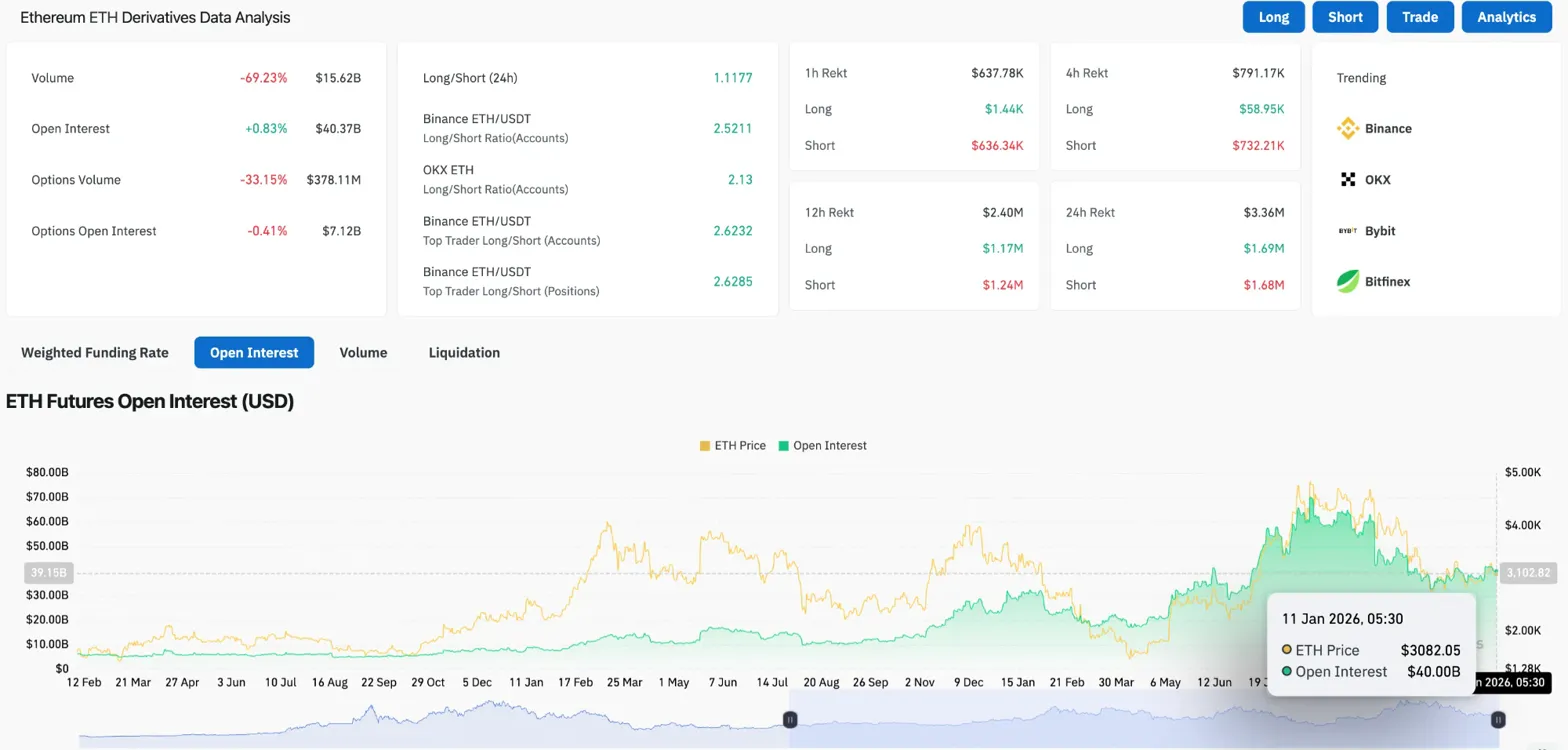Click the 39.15B crosshair value label
1568x750 pixels.
coord(48,573)
